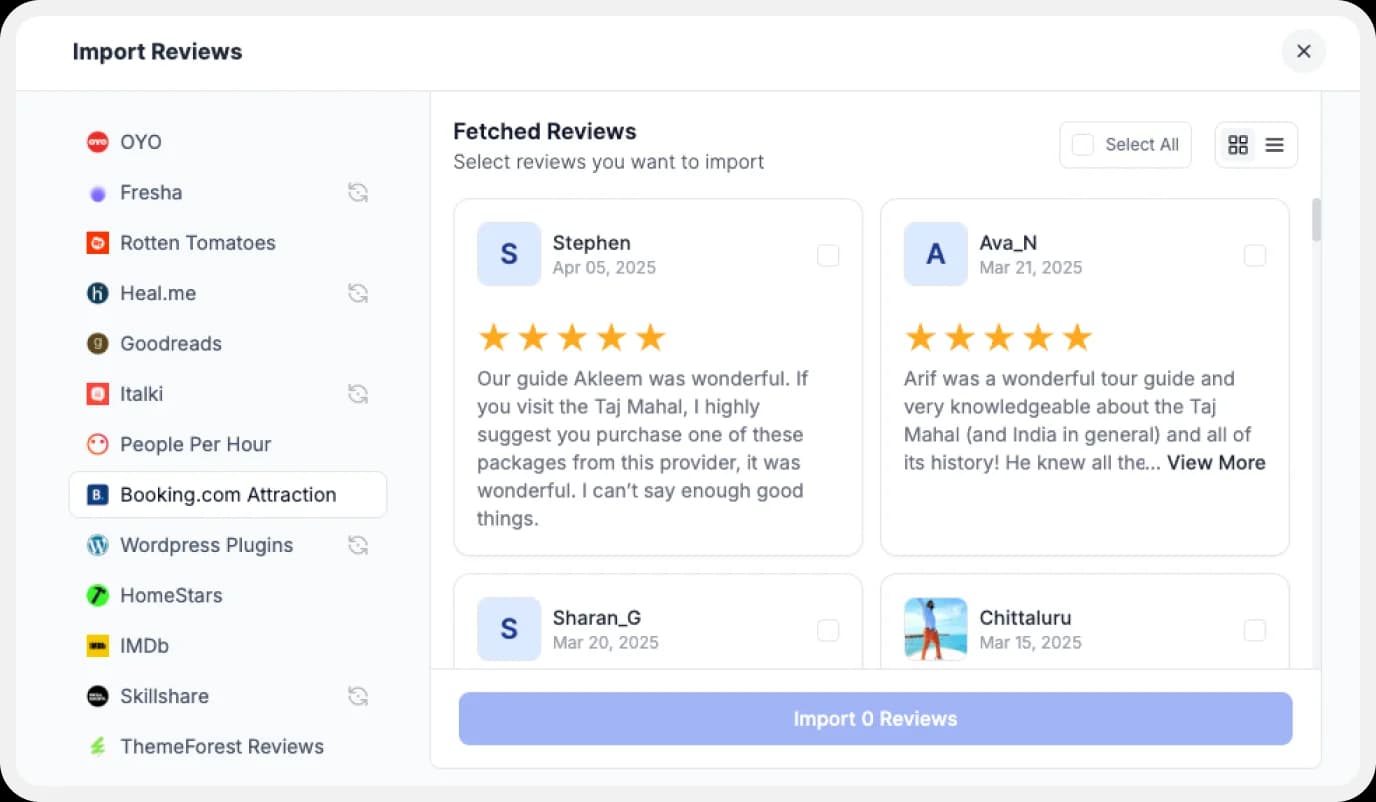Open Chittaluru's profile photo thumbnail
The width and height of the screenshot is (1376, 802).
pos(935,629)
